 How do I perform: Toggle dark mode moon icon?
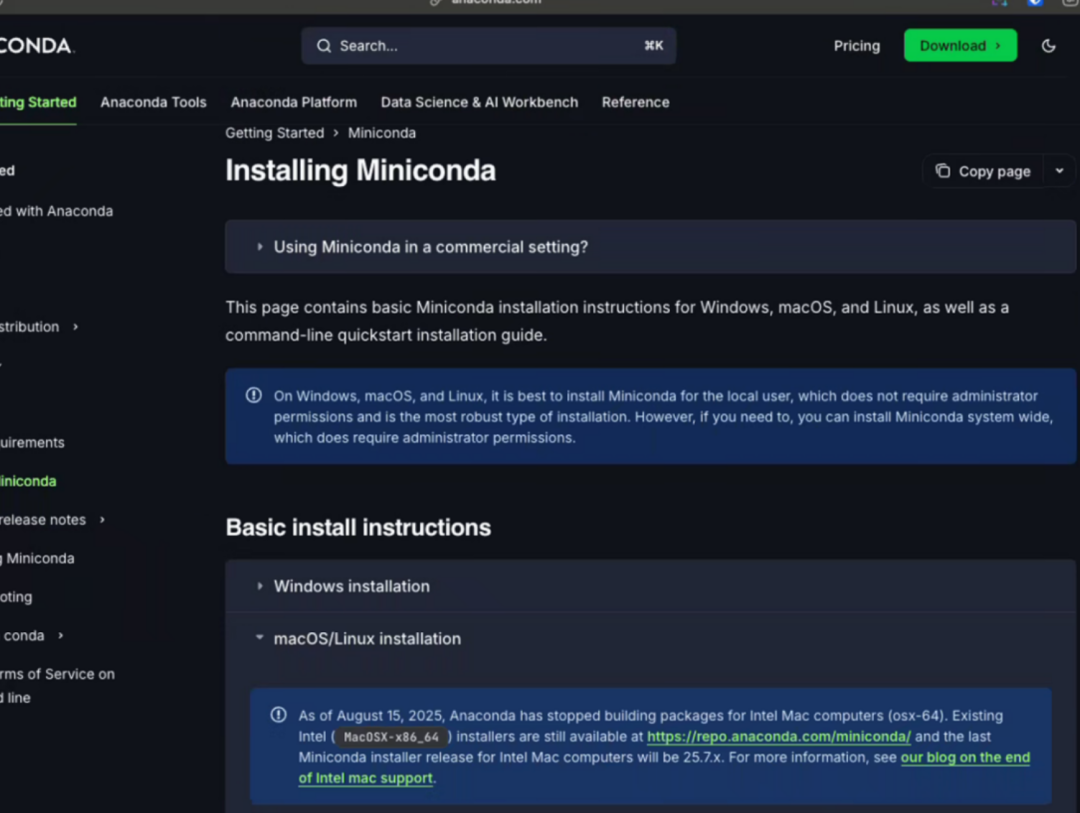pos(1048,46)
